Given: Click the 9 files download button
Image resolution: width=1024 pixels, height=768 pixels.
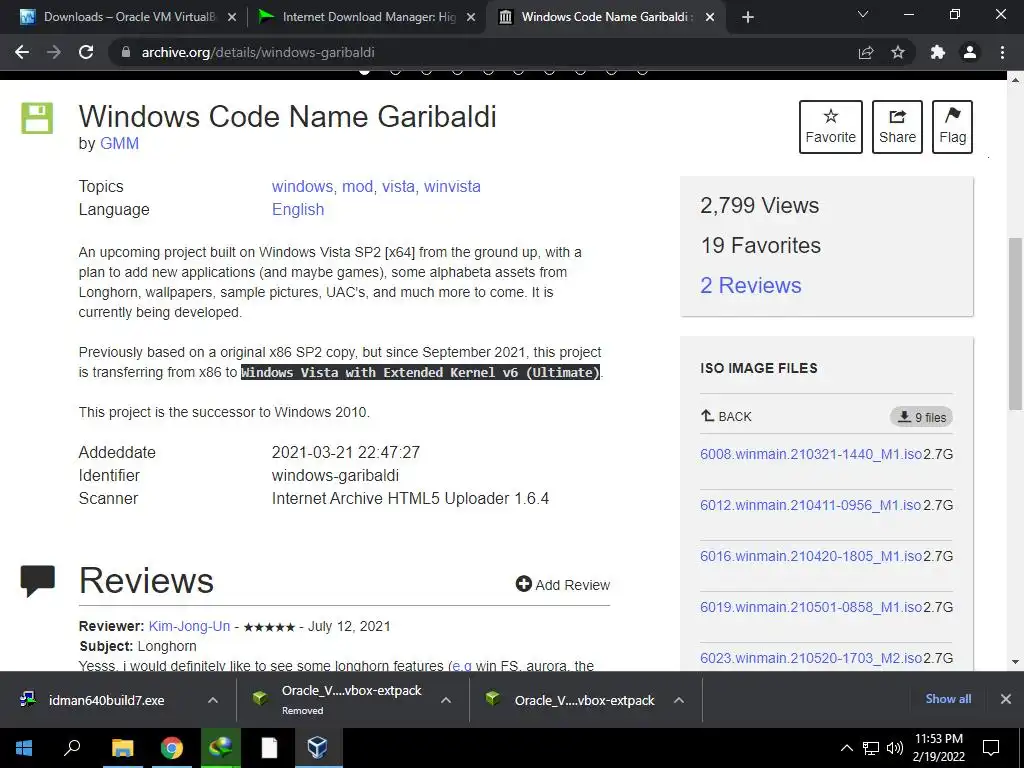Looking at the screenshot, I should click(921, 417).
